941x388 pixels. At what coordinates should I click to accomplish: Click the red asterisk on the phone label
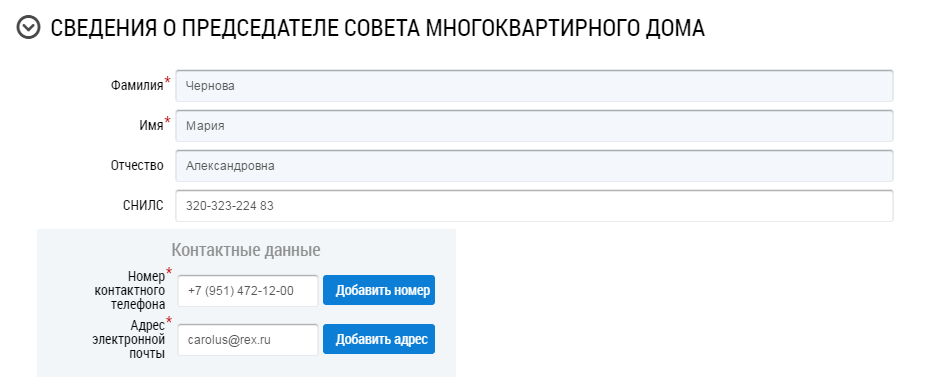point(169,272)
